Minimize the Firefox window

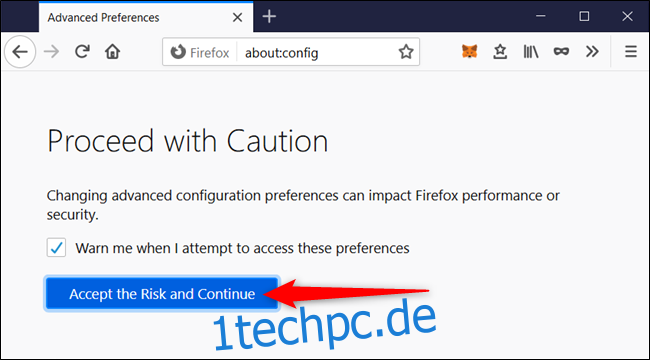[540, 16]
